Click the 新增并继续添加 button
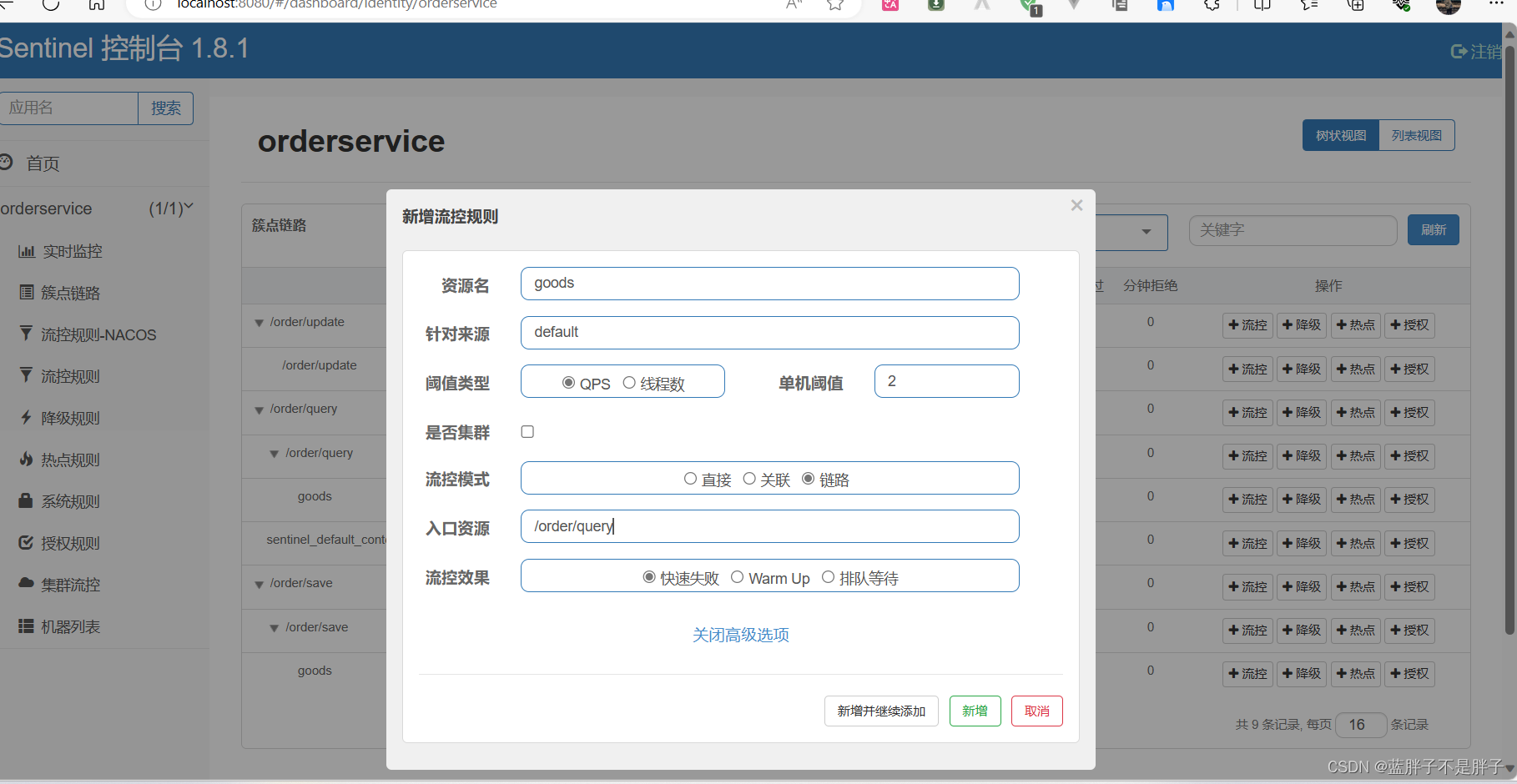Viewport: 1517px width, 784px height. (x=881, y=711)
